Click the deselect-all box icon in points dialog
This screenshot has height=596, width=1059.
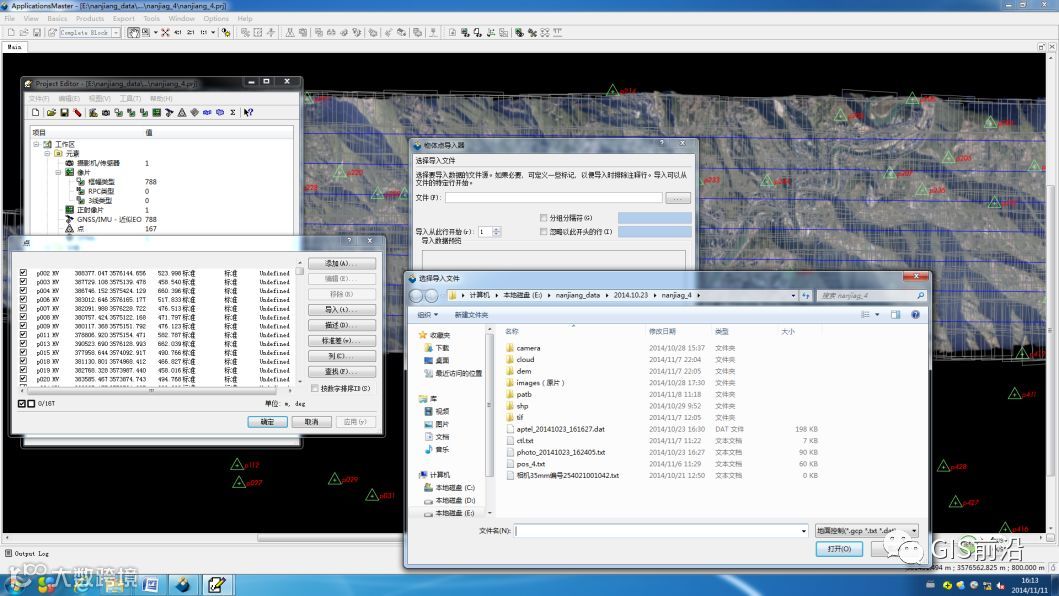point(31,403)
